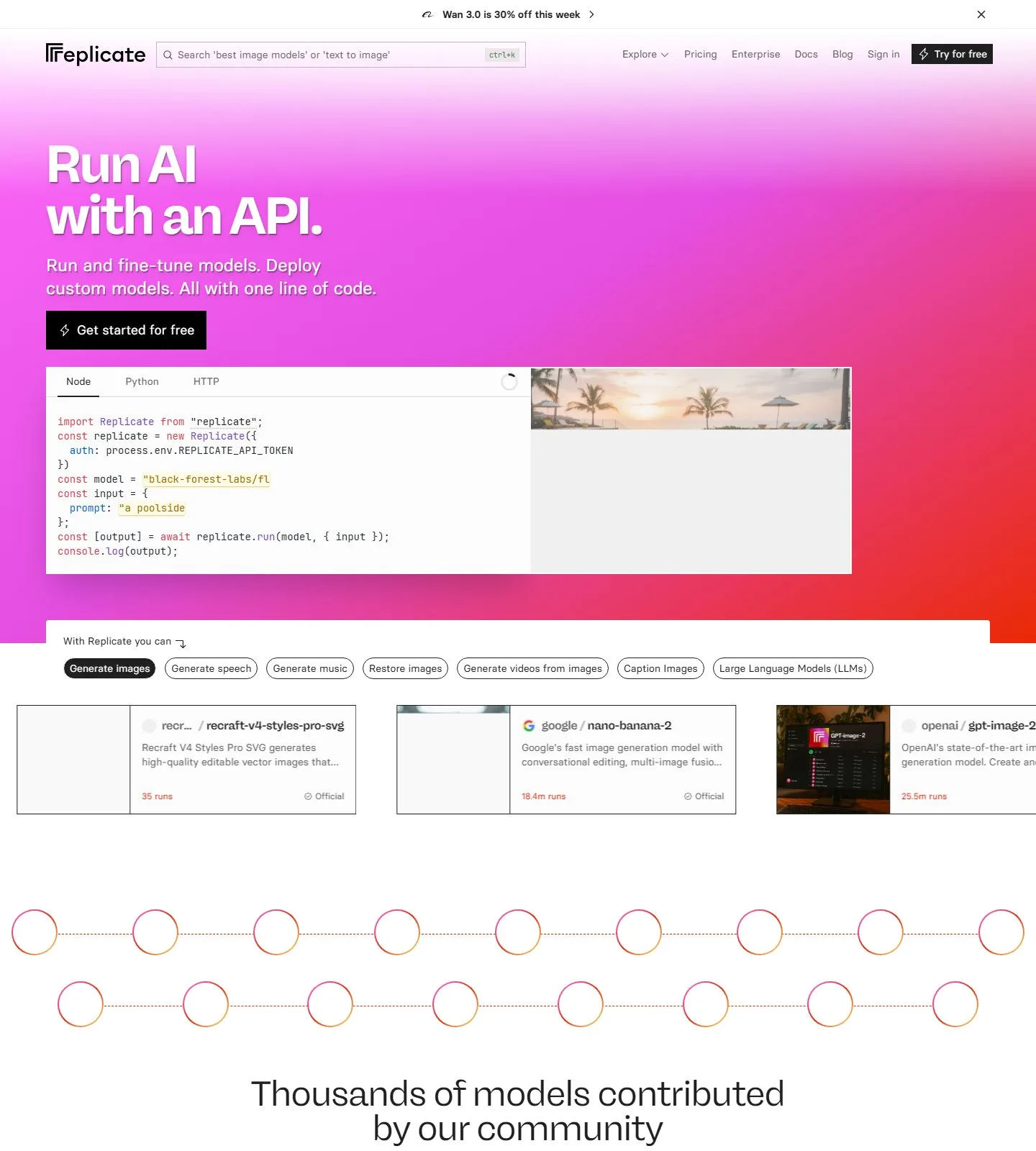
Task: Open the Docs page
Action: click(x=806, y=54)
